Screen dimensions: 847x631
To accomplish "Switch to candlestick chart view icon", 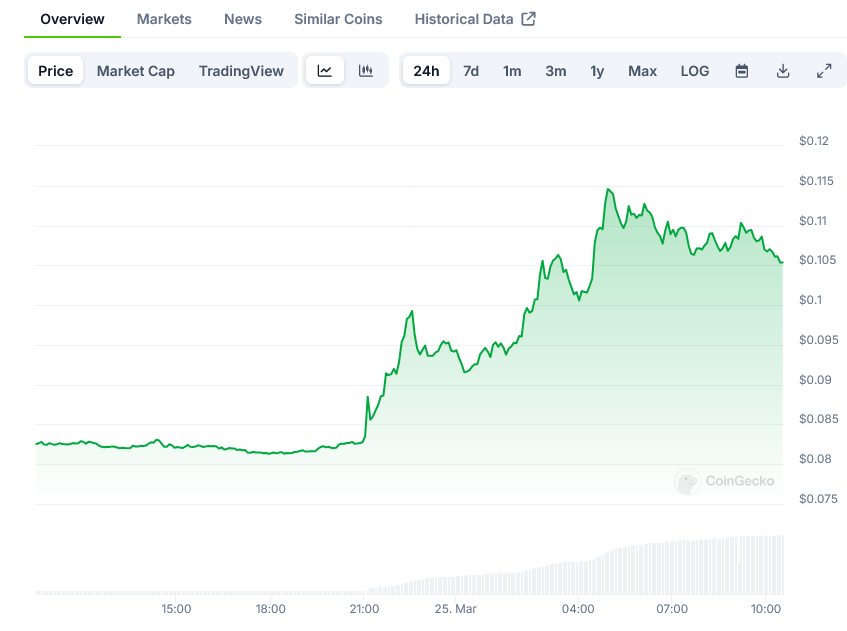I will [366, 70].
